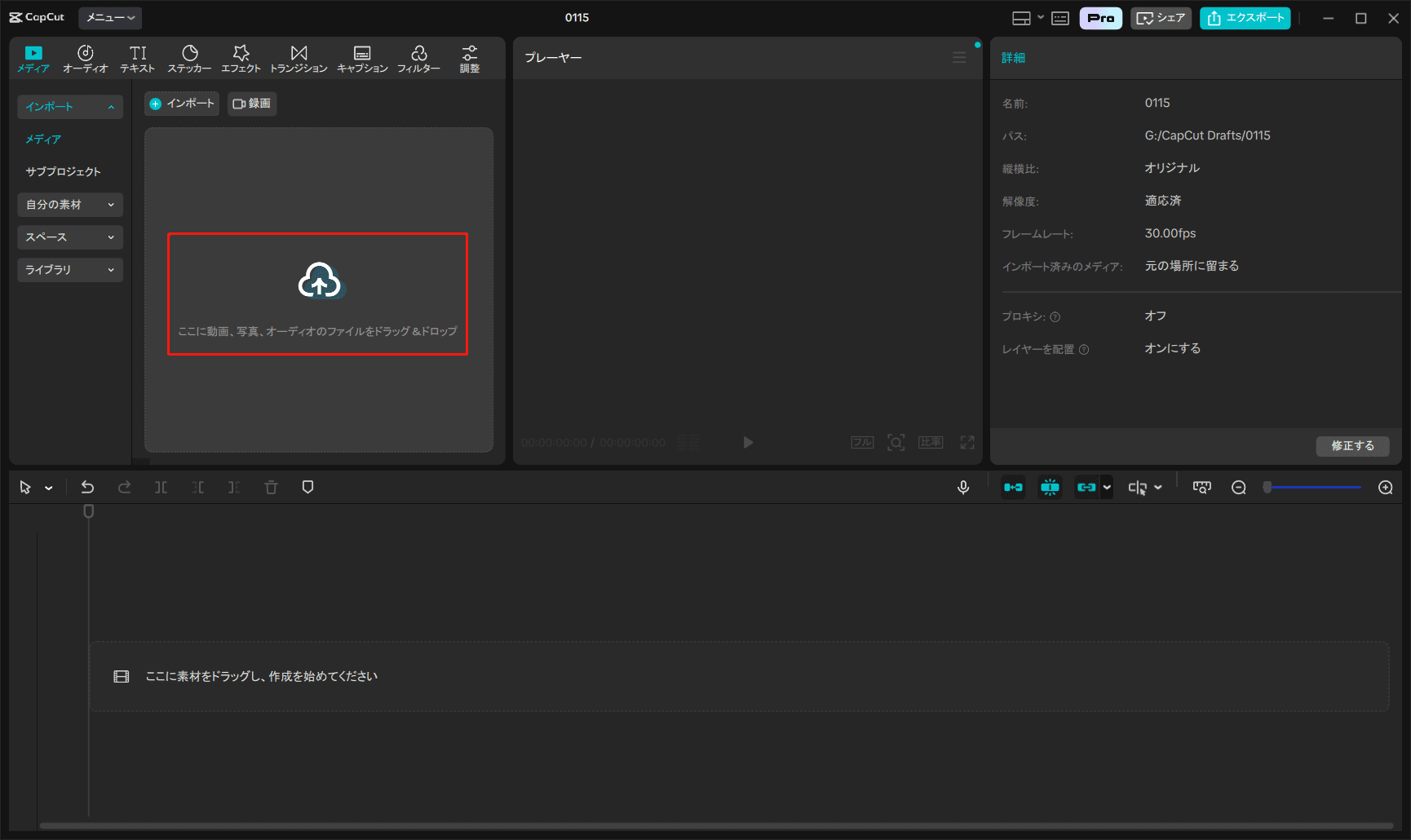
Task: Toggle the linkage option in timeline toolbar
Action: click(x=1086, y=488)
